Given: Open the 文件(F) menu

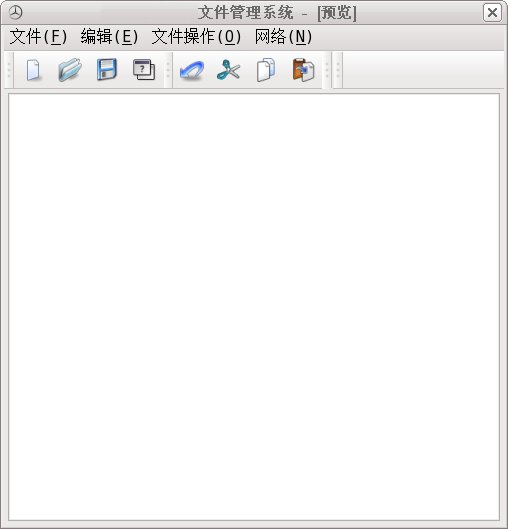Looking at the screenshot, I should coord(38,36).
